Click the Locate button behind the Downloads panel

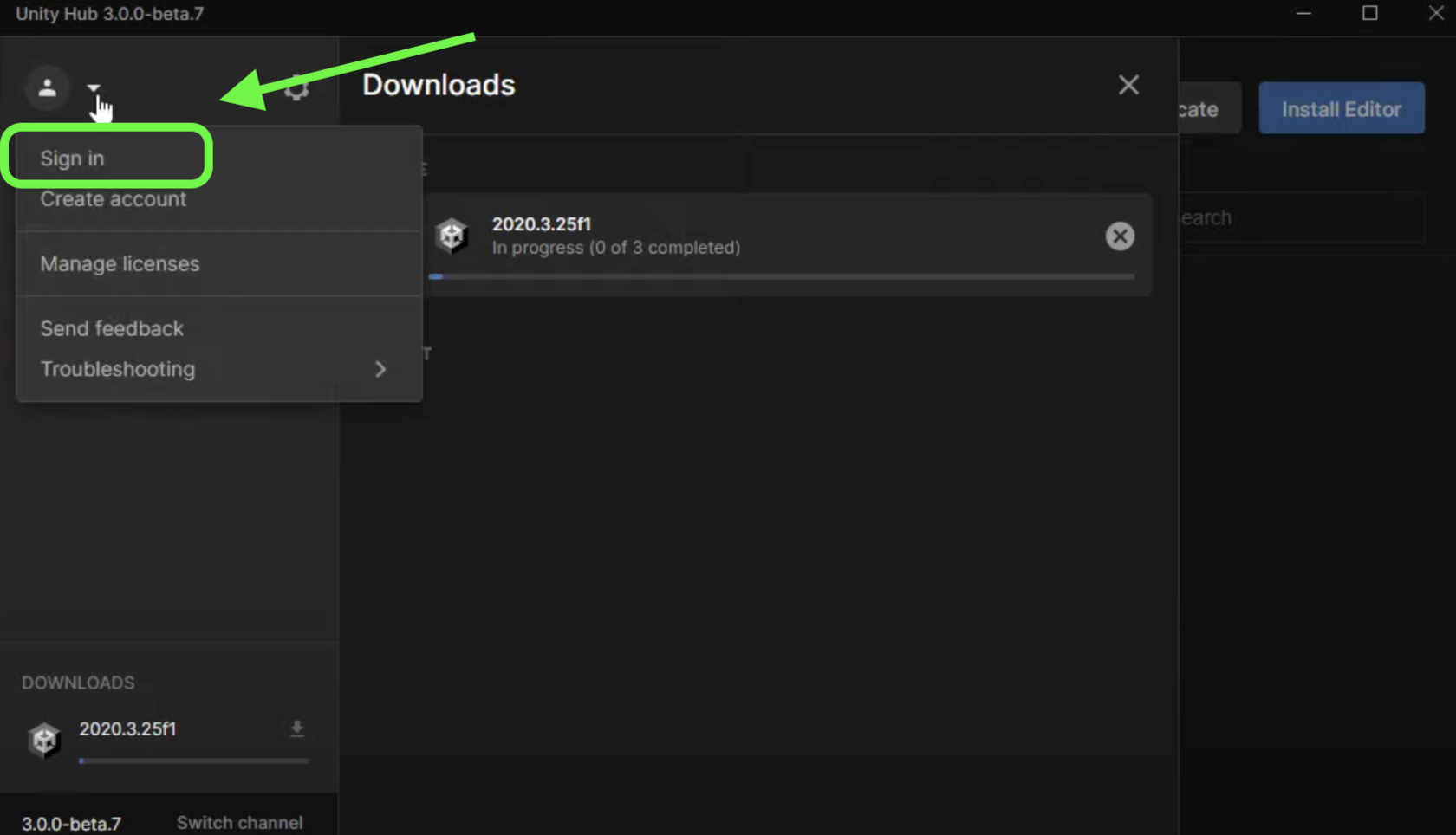pyautogui.click(x=1210, y=109)
